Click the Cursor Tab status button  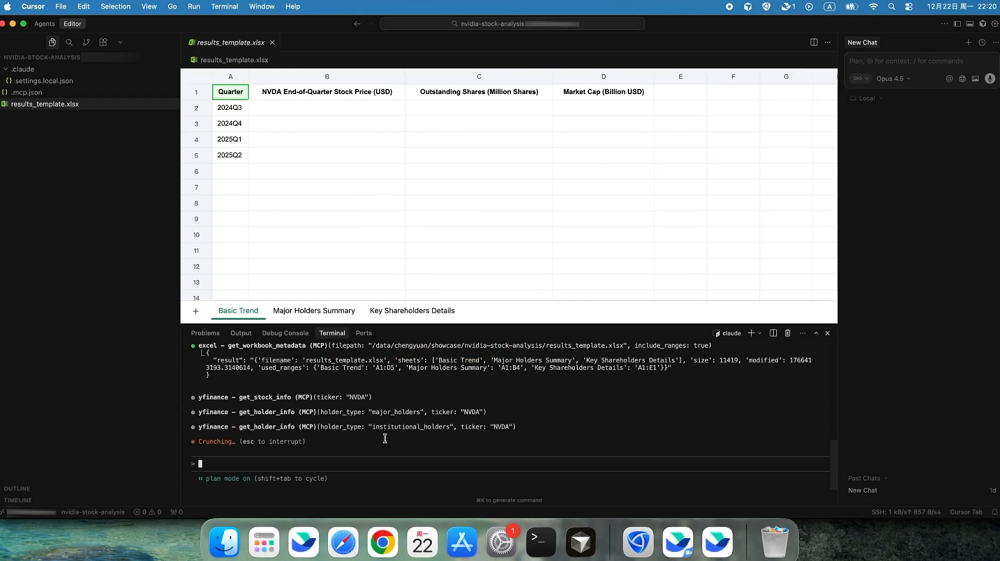(x=966, y=512)
